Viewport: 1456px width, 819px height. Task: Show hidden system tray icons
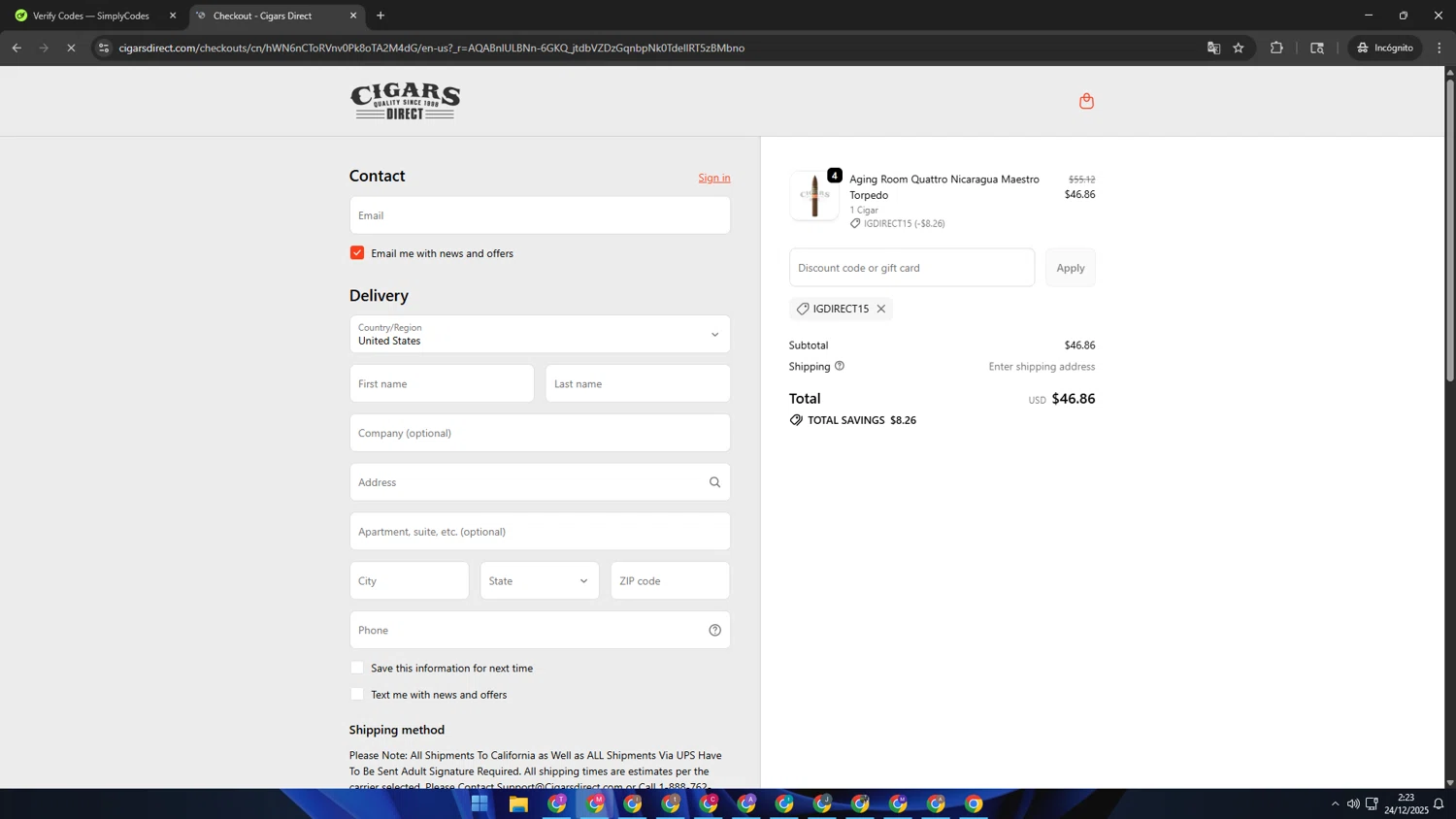click(x=1335, y=803)
